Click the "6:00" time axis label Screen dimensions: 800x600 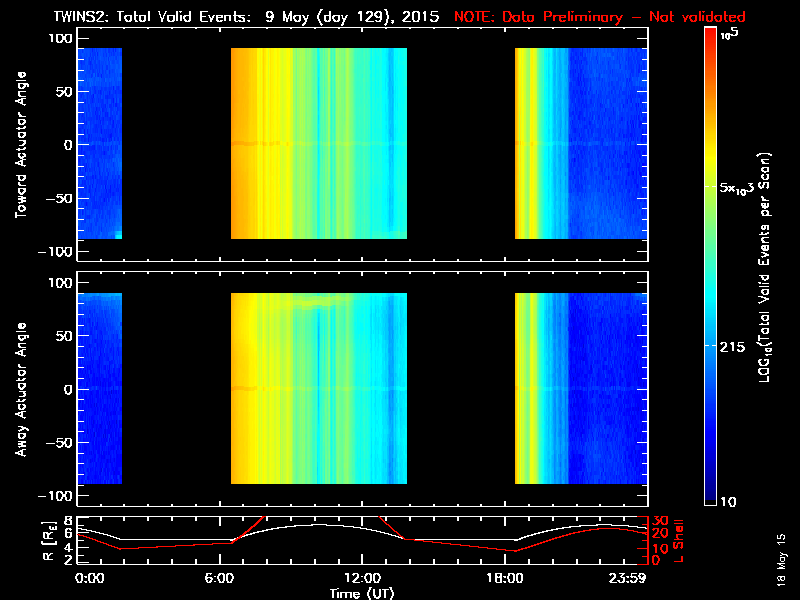pyautogui.click(x=219, y=578)
